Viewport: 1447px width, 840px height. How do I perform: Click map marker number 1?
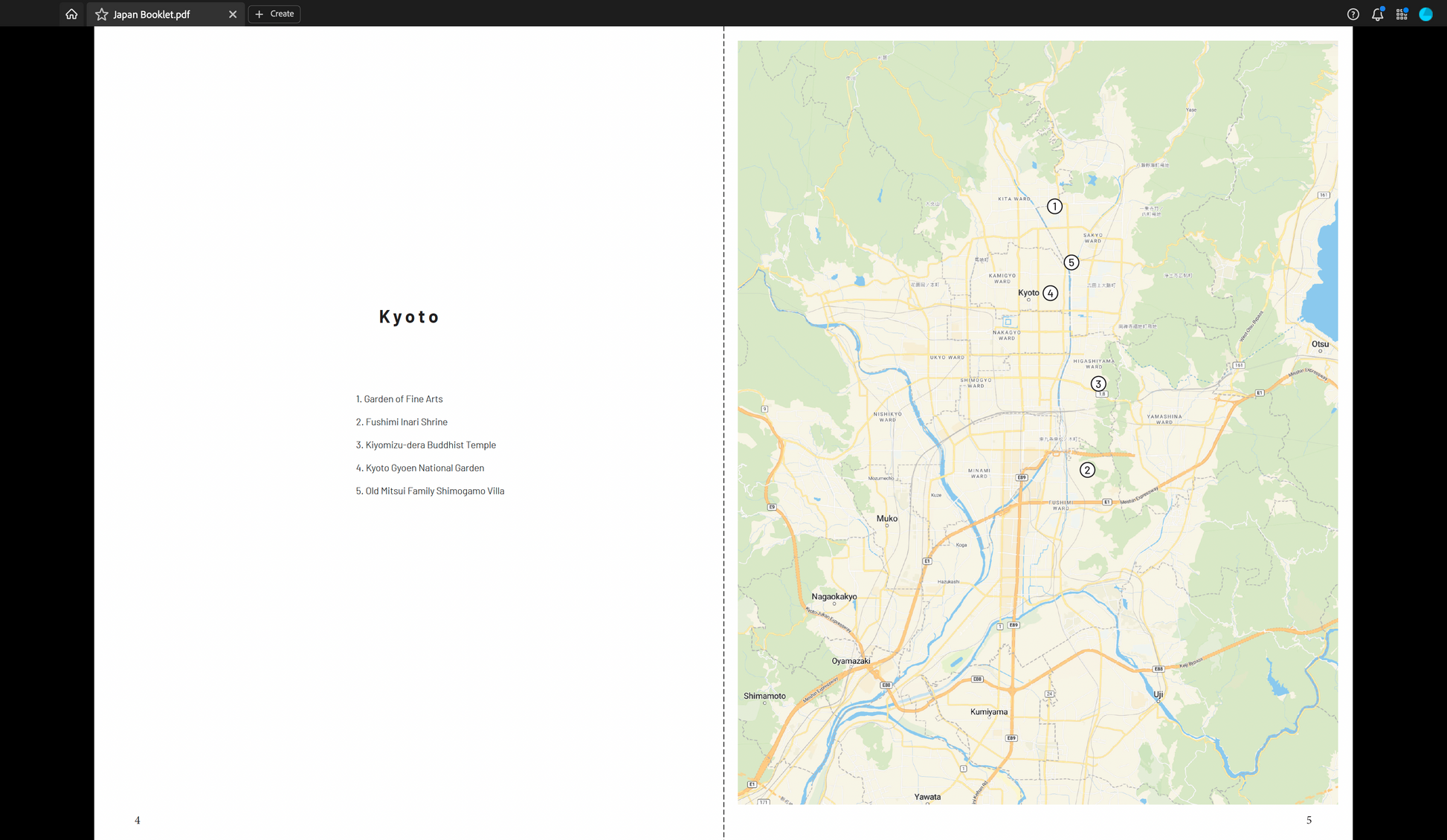point(1054,207)
